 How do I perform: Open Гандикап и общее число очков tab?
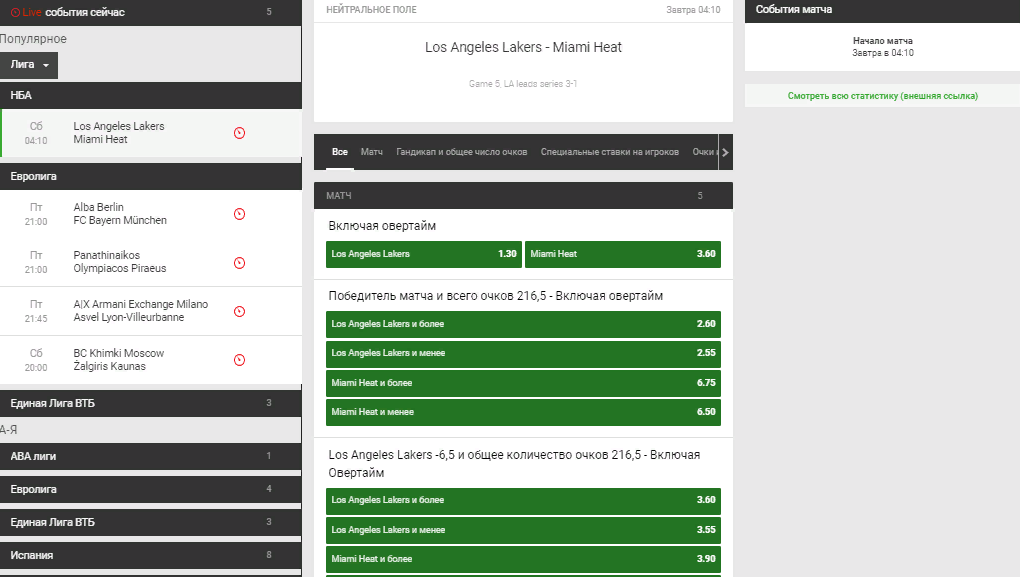click(x=461, y=152)
